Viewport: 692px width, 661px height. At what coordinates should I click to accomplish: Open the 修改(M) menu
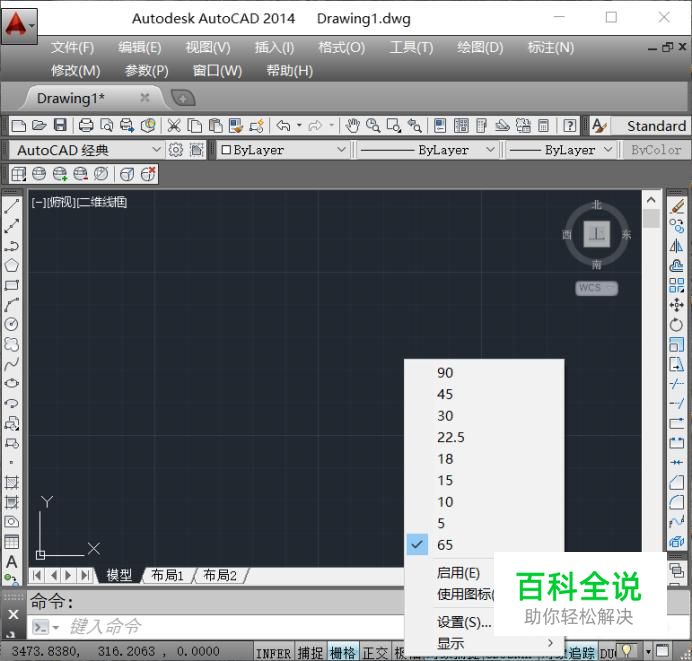tap(75, 71)
